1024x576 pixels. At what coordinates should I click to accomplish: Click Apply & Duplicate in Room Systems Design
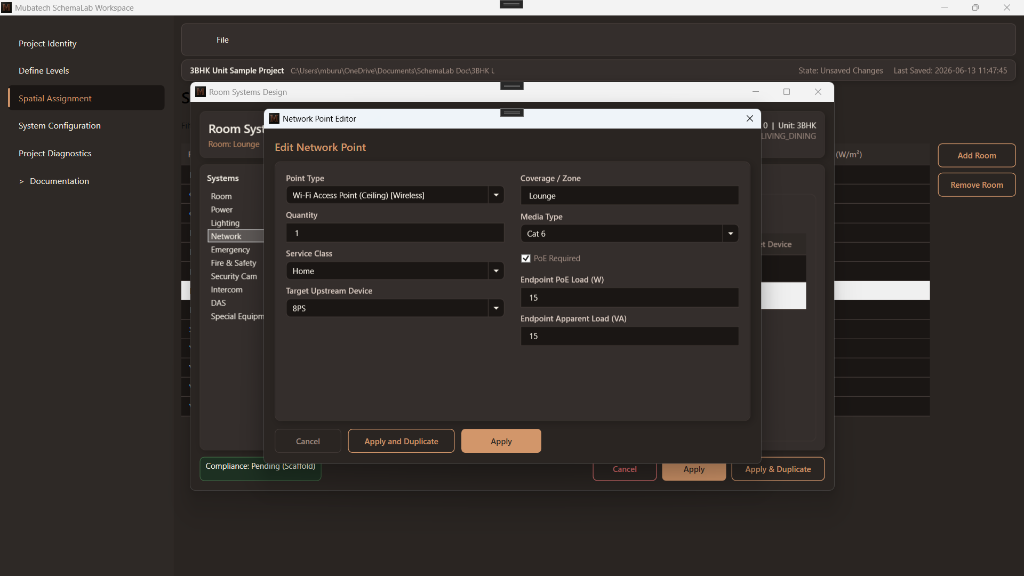tap(778, 469)
